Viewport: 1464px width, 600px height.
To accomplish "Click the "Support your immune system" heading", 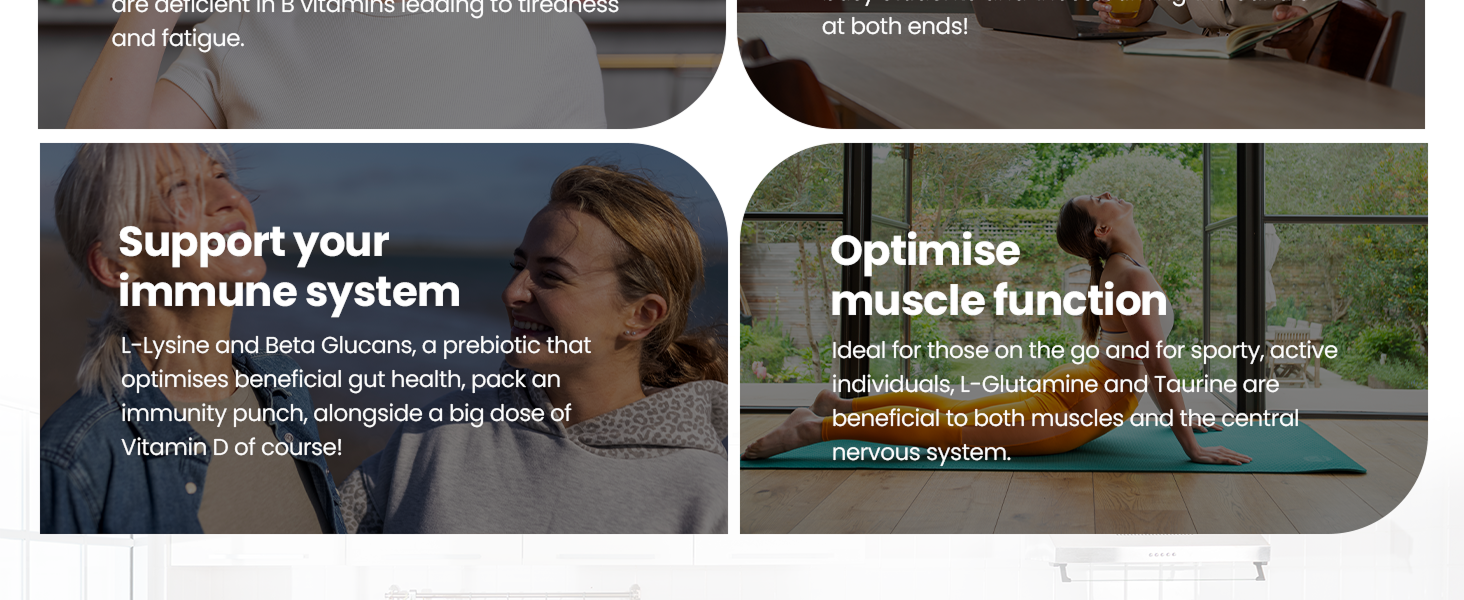I will (x=289, y=267).
